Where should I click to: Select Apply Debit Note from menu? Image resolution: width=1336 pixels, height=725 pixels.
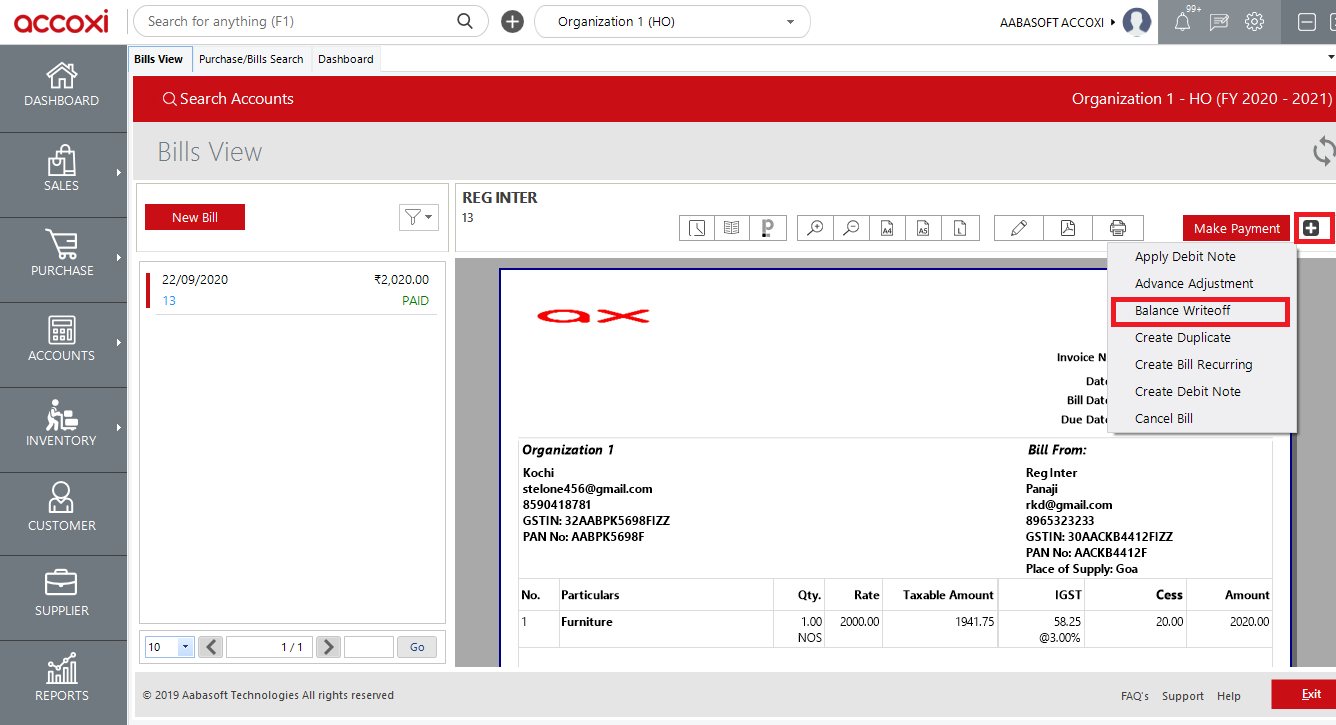pyautogui.click(x=1185, y=257)
